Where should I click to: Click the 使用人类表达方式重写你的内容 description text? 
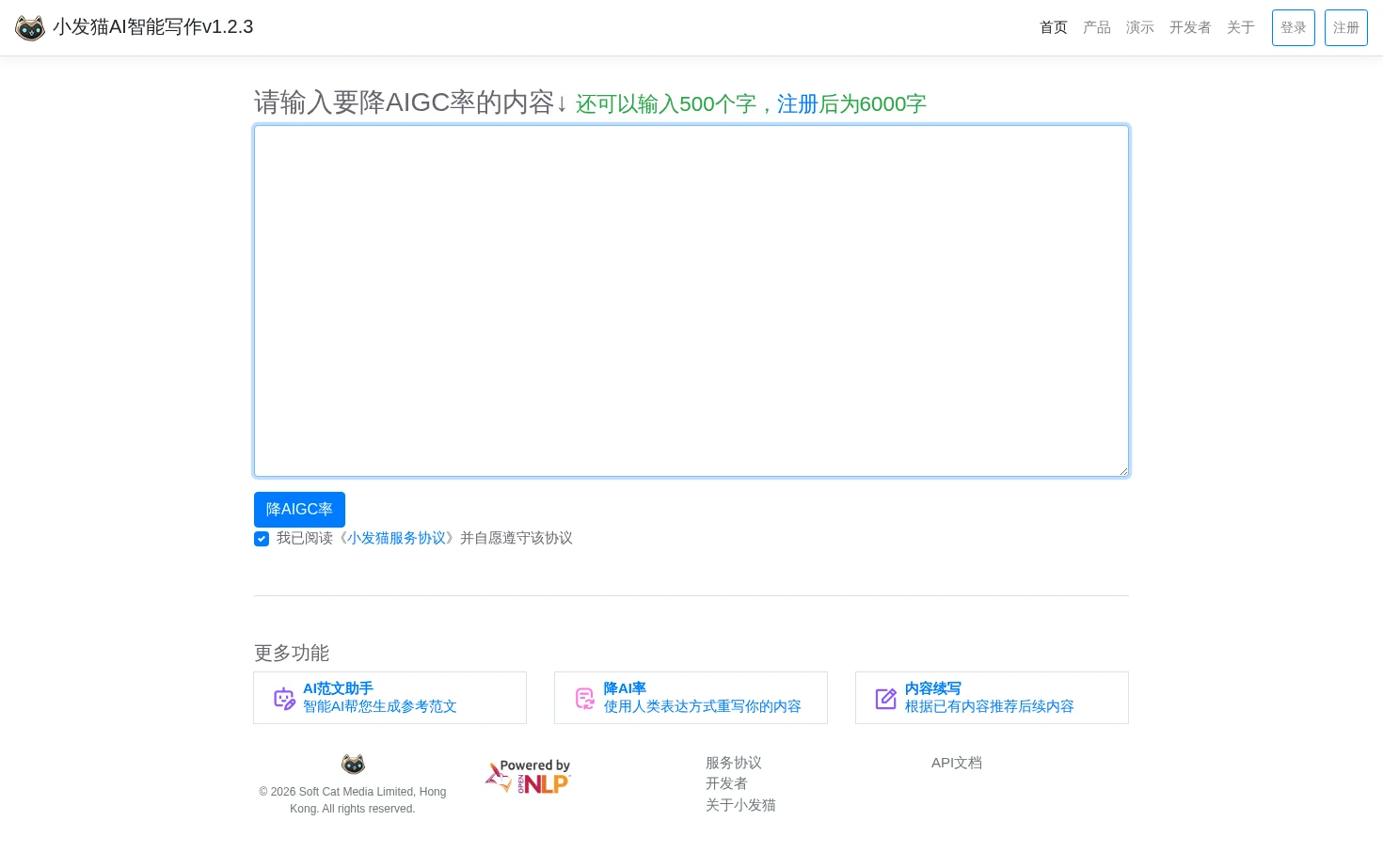703,706
